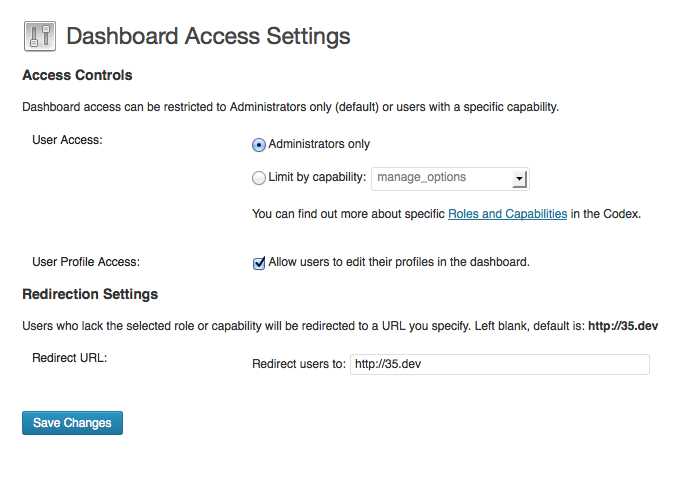Click the 'Allow users to edit their profiles' label
Image resolution: width=700 pixels, height=480 pixels.
point(399,262)
